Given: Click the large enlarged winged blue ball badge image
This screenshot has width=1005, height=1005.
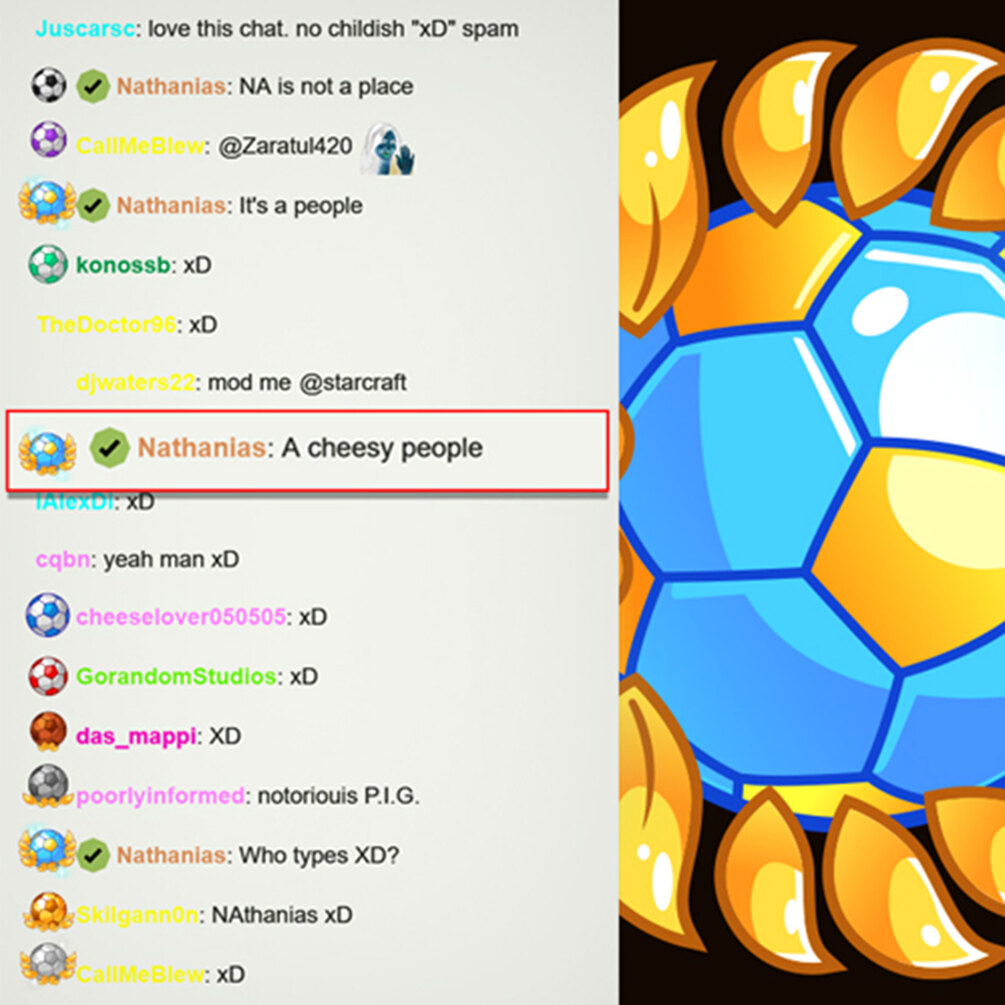Looking at the screenshot, I should click(x=812, y=502).
